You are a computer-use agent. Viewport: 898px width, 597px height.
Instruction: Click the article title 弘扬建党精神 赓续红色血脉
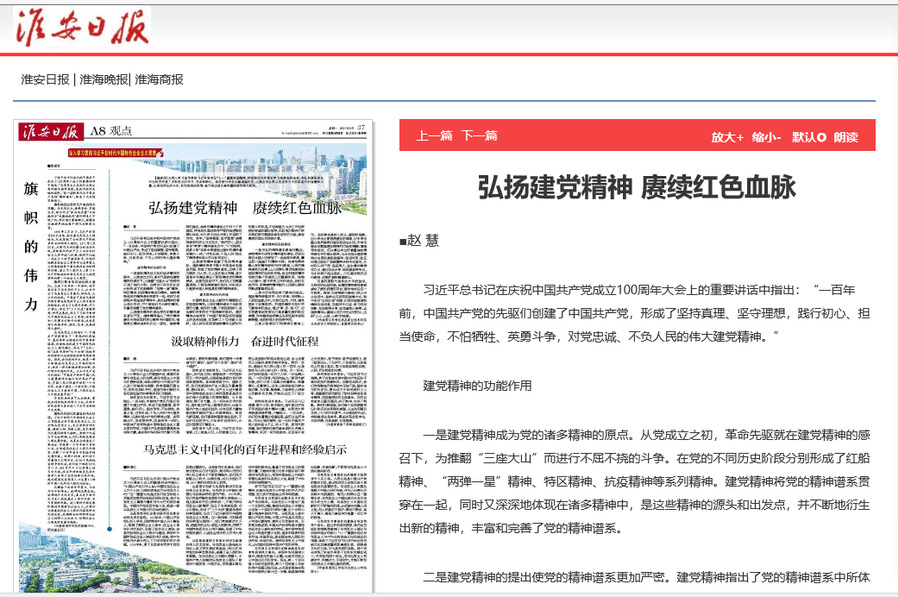tap(636, 187)
